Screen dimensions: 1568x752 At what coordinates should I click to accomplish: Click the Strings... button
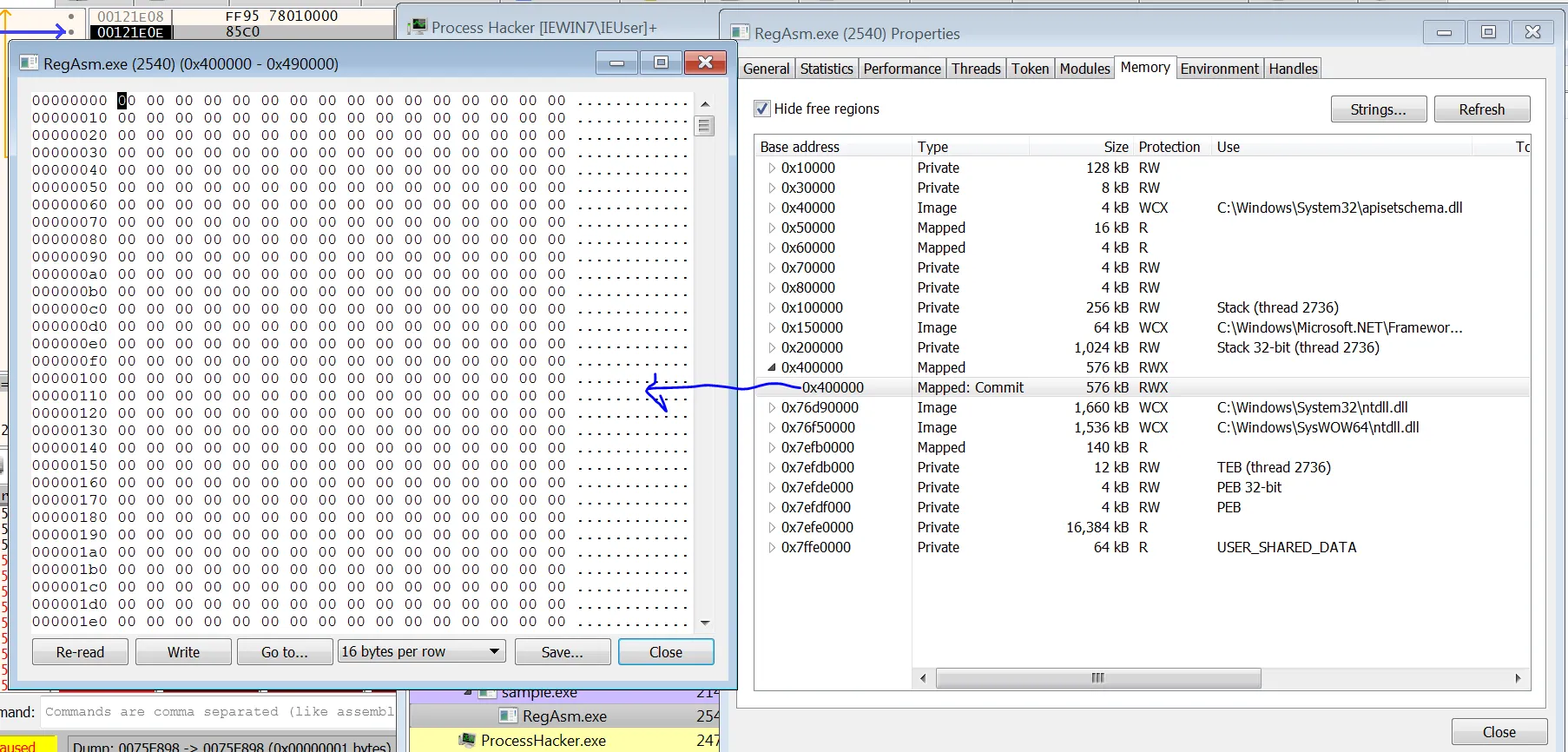point(1379,109)
